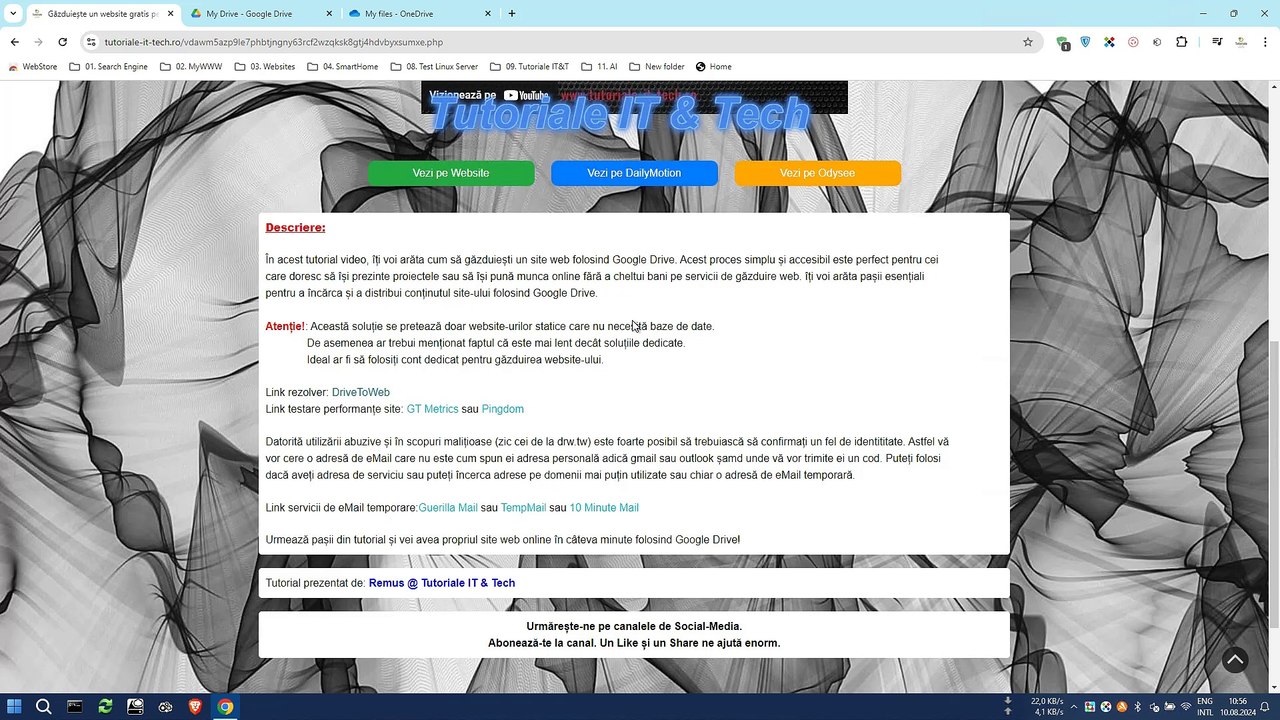Show hidden system tray icons chevron
This screenshot has height=720, width=1280.
tap(1075, 707)
